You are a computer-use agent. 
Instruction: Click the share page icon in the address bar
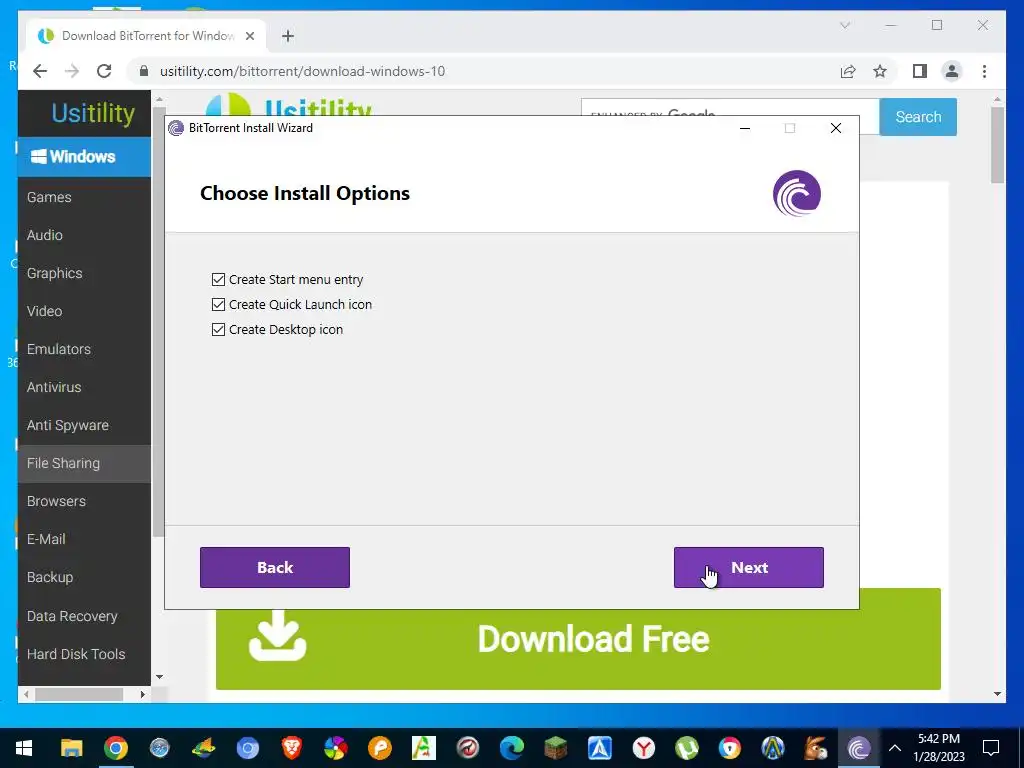(848, 71)
